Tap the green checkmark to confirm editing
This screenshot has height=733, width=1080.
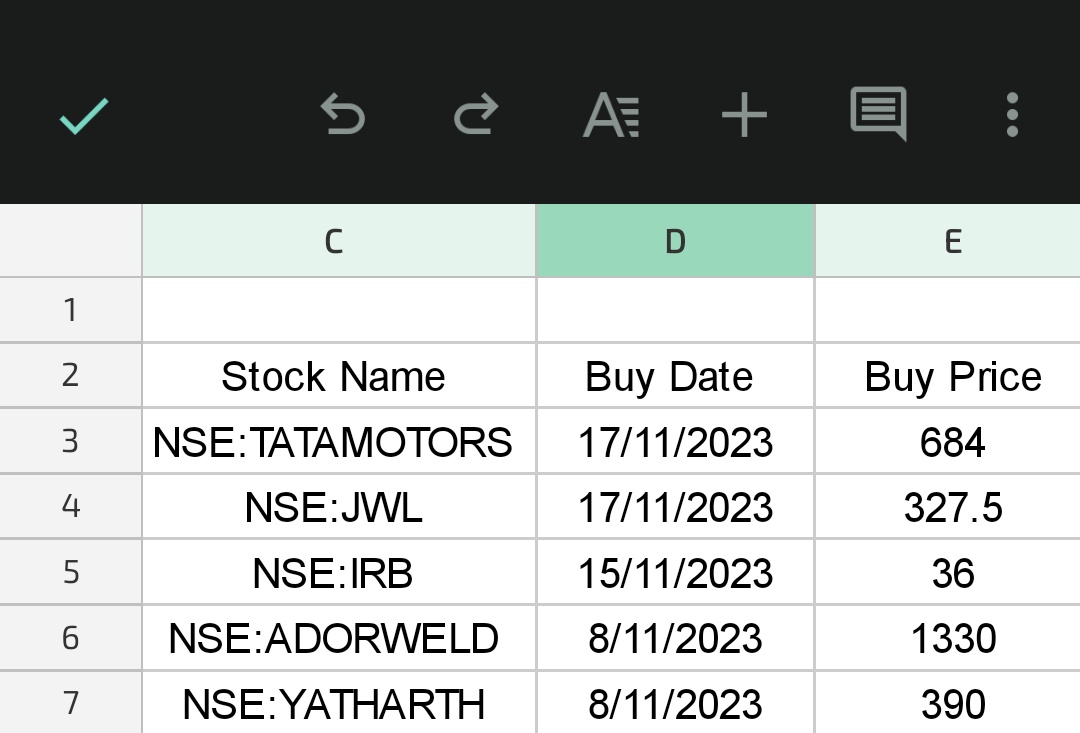coord(84,116)
